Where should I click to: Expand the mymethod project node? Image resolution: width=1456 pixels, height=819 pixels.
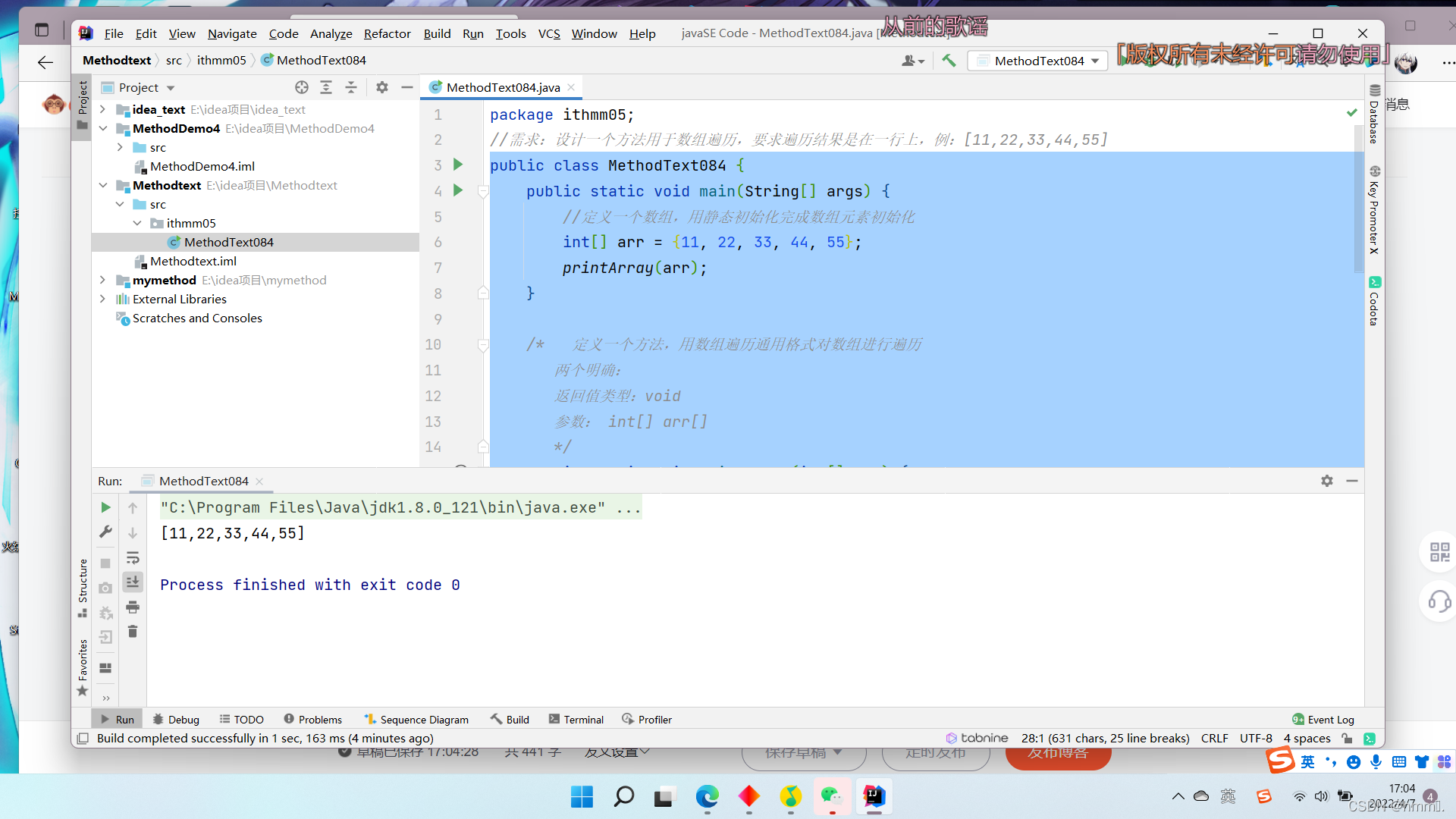(x=103, y=280)
